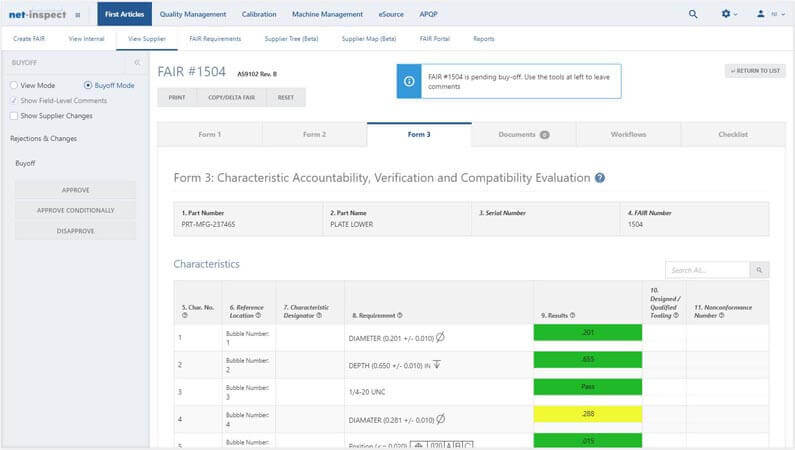Click depth symbol in row 2 requirement
The width and height of the screenshot is (795, 450).
pyautogui.click(x=437, y=364)
